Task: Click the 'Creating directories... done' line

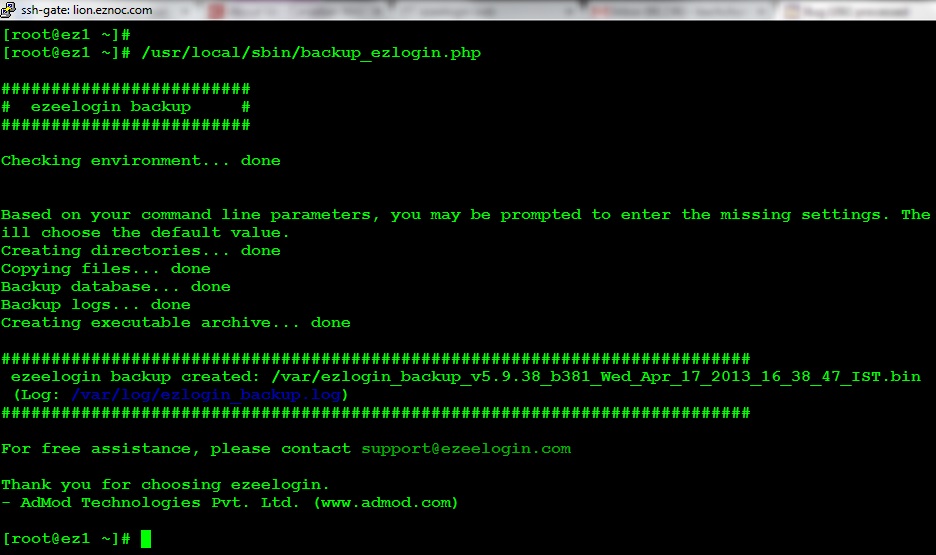Action: point(141,251)
